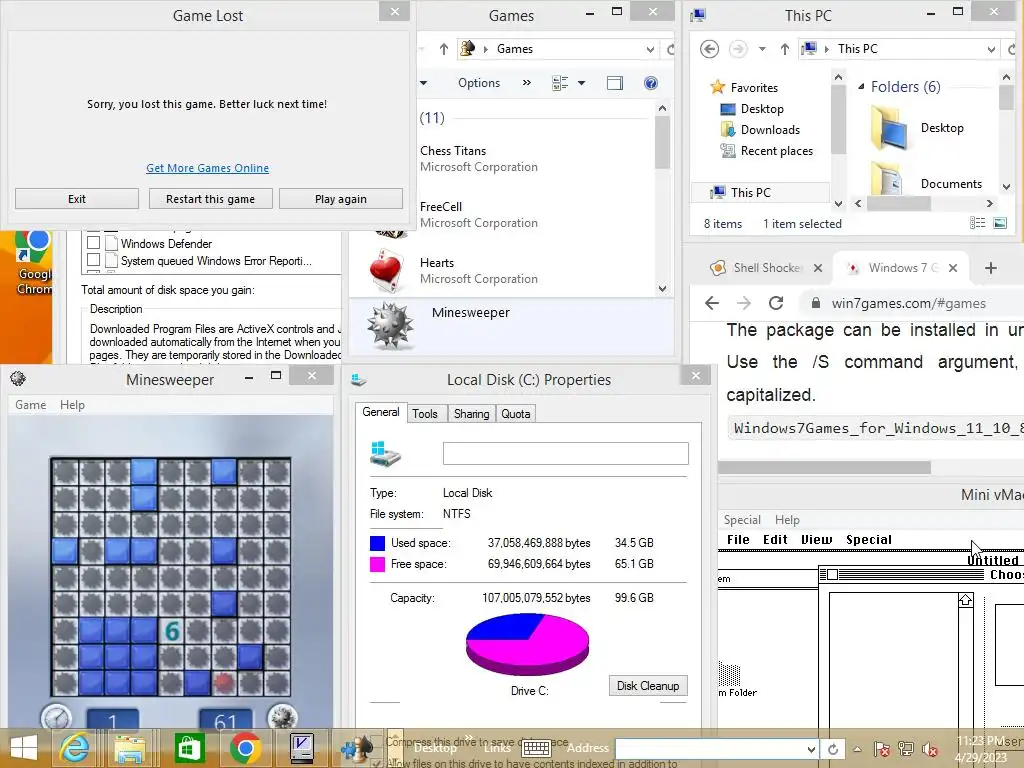The height and width of the screenshot is (768, 1024).
Task: Expand the Games address bar dropdown
Action: 650,49
